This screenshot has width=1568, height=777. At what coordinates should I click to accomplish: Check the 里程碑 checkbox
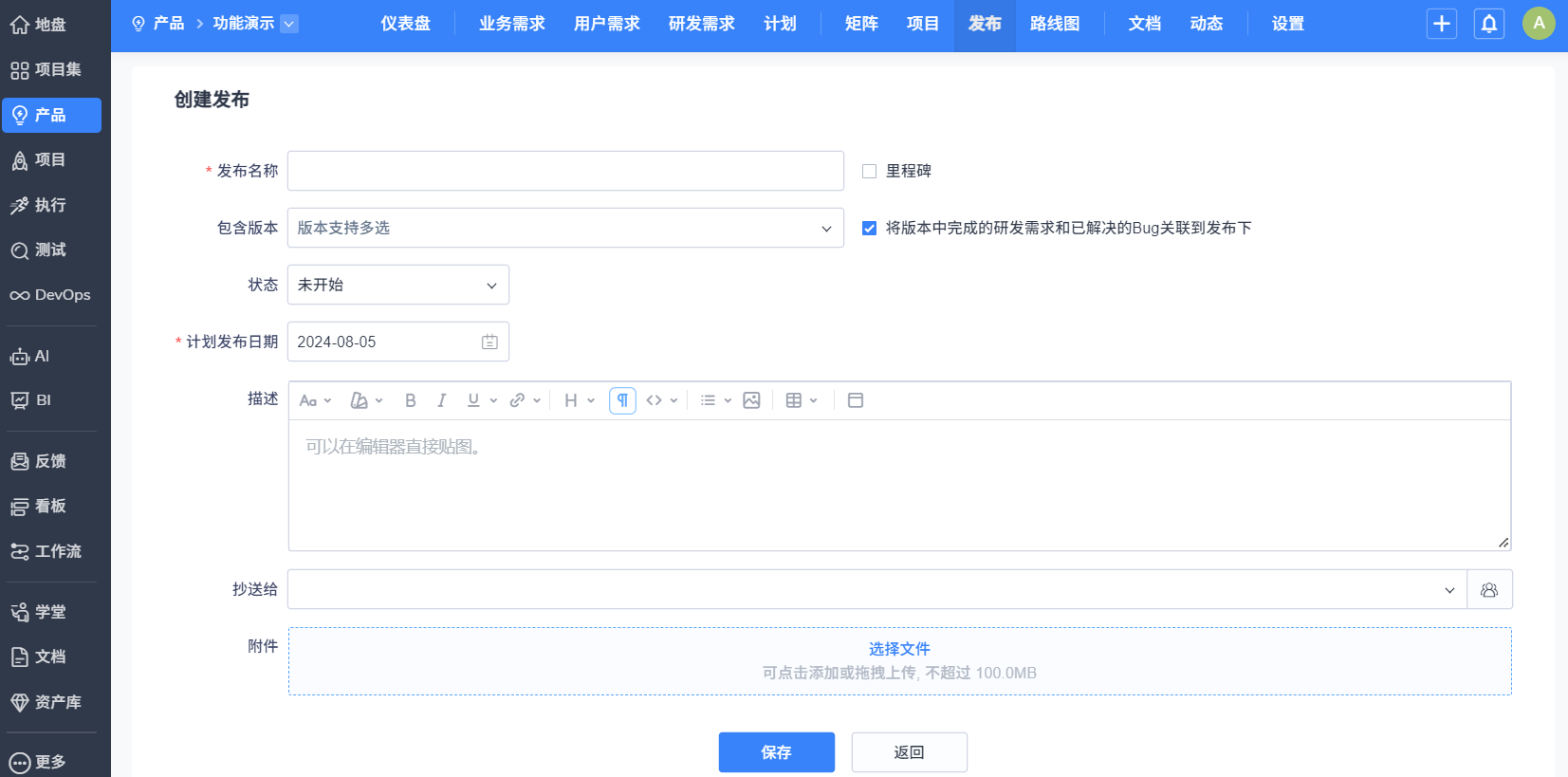coord(869,172)
